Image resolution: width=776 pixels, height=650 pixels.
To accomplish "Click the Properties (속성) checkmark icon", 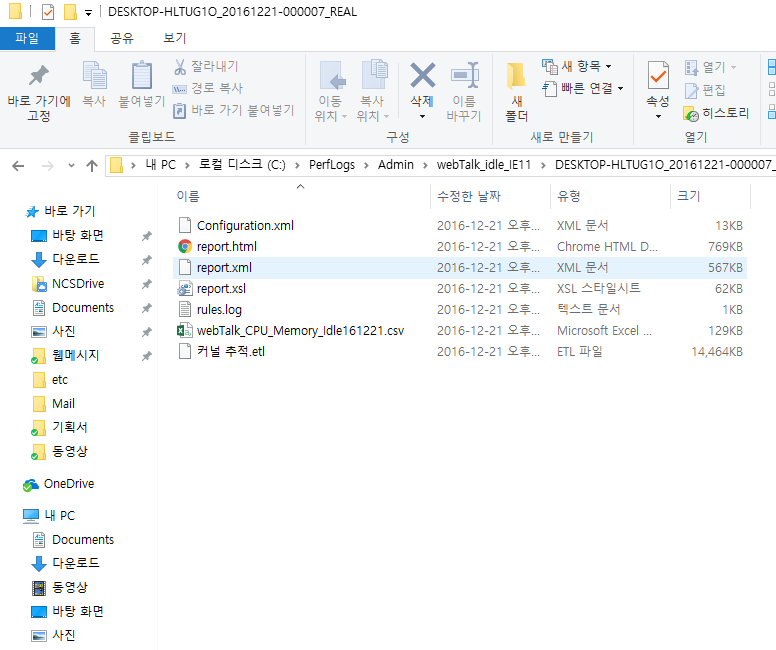I will pos(658,76).
